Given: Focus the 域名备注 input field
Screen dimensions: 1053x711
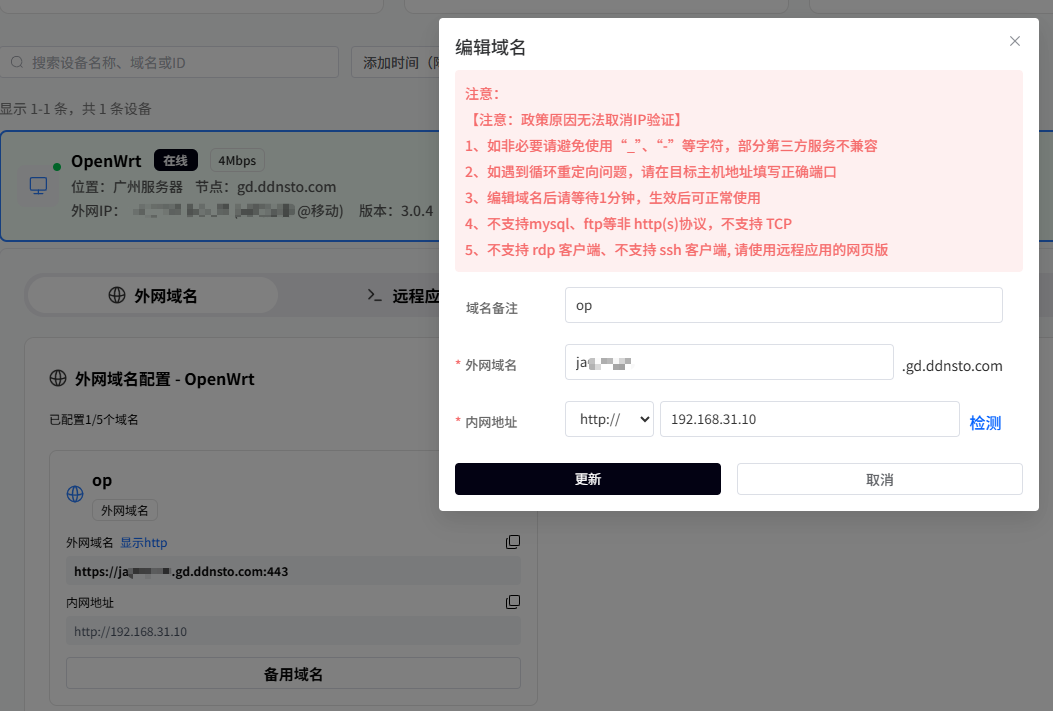Looking at the screenshot, I should (783, 306).
